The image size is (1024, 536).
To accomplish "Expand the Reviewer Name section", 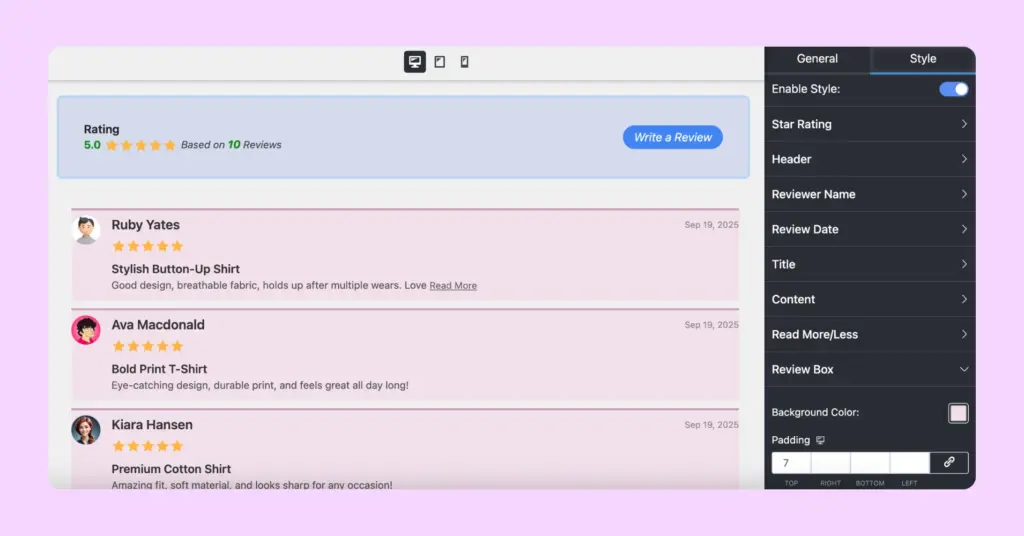I will (869, 194).
